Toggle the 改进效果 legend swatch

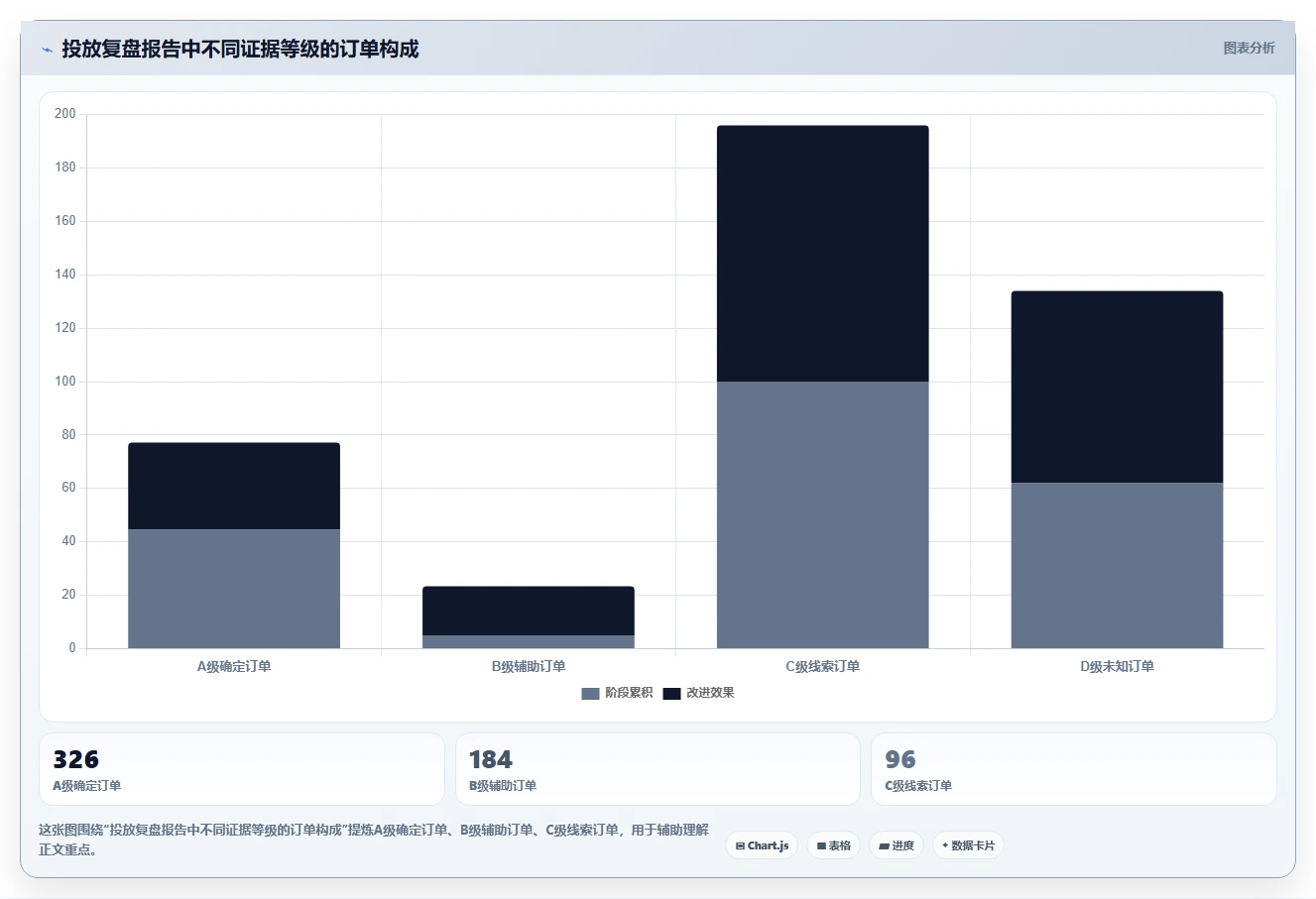tap(671, 693)
